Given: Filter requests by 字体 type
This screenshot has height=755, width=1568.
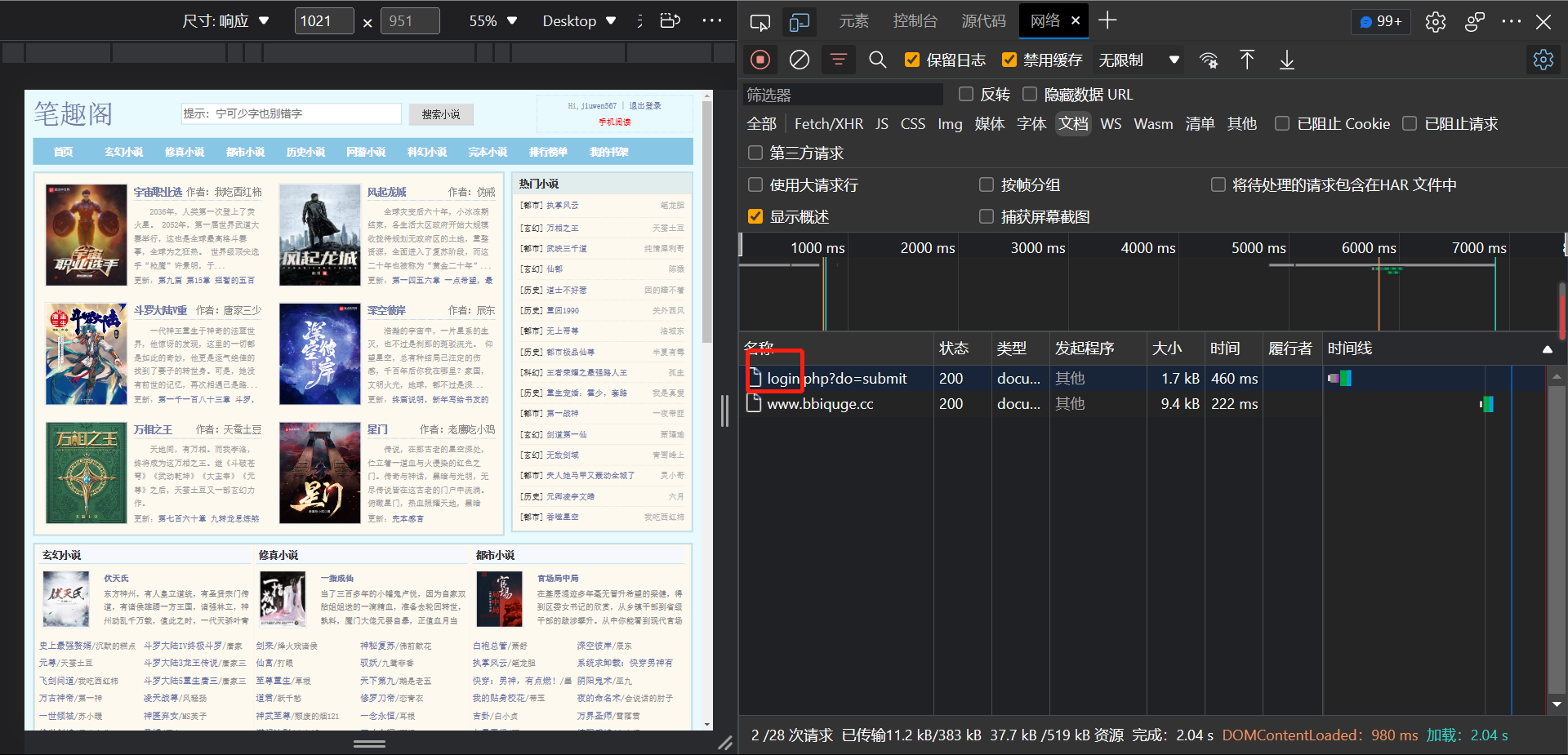Looking at the screenshot, I should click(1031, 123).
